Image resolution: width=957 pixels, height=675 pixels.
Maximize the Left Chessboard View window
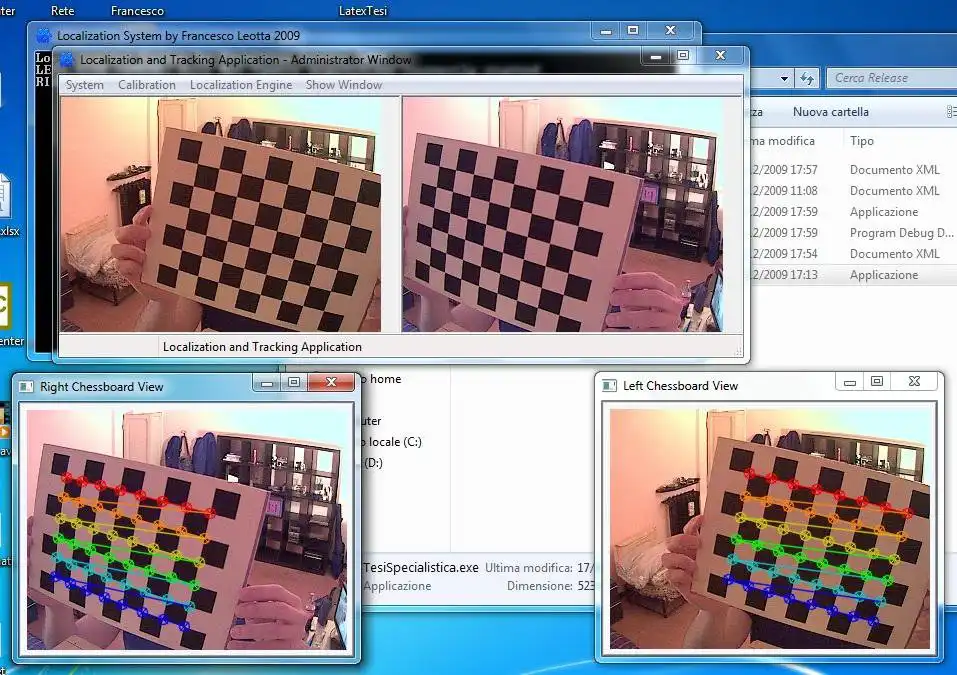click(x=877, y=382)
